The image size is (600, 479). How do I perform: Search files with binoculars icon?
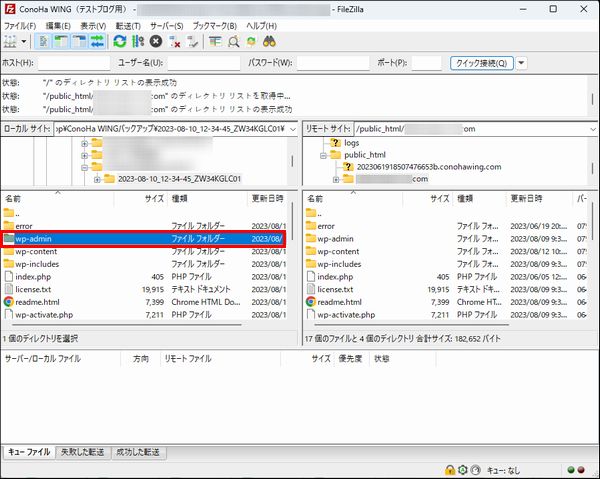(x=269, y=41)
